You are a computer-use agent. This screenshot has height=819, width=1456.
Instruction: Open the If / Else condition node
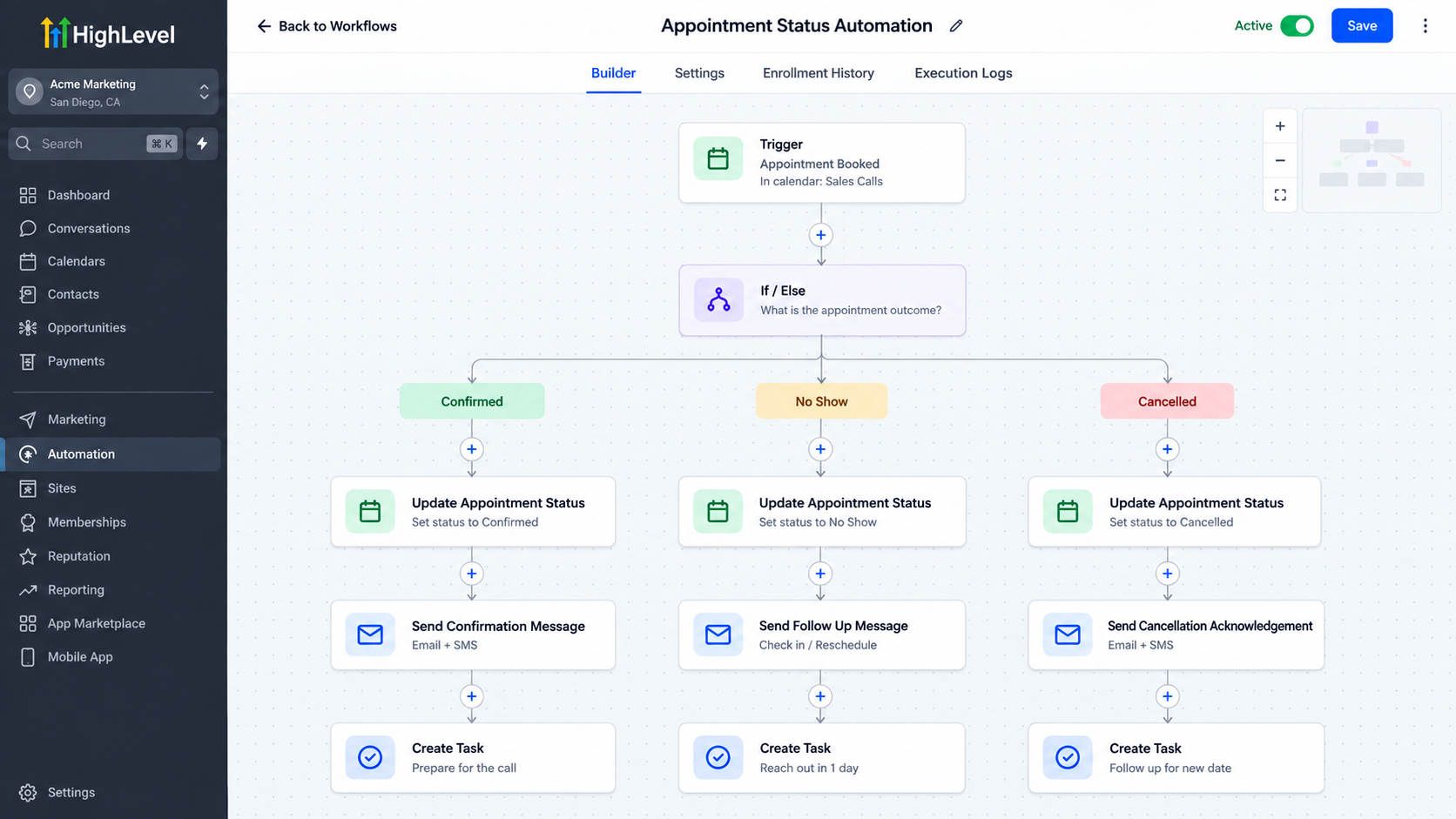(x=822, y=300)
